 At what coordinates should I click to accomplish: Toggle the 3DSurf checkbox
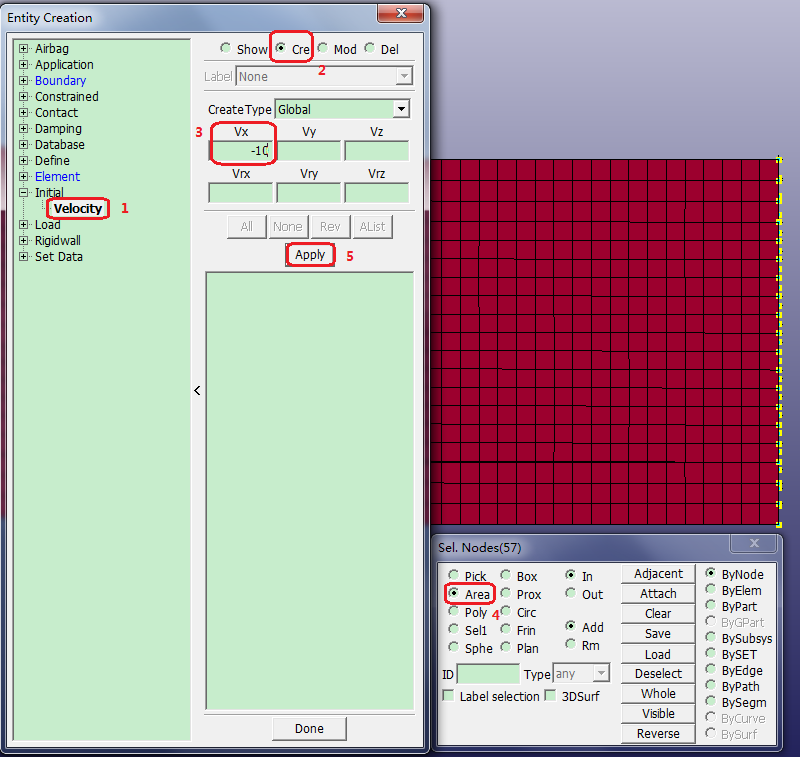(x=551, y=696)
